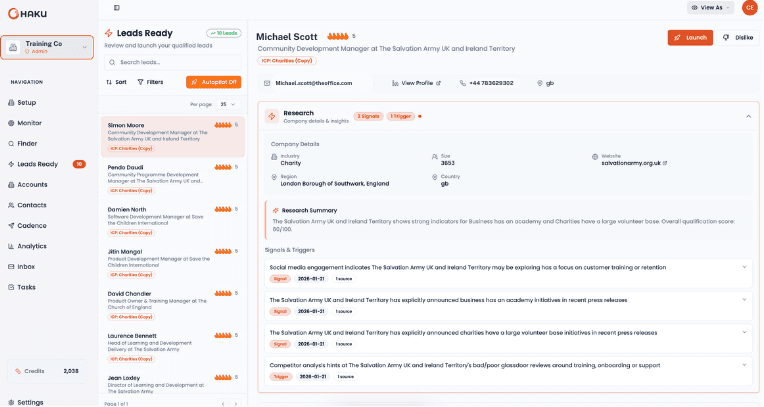The height and width of the screenshot is (407, 764).
Task: Select Leads Ready in navigation
Action: pos(38,164)
